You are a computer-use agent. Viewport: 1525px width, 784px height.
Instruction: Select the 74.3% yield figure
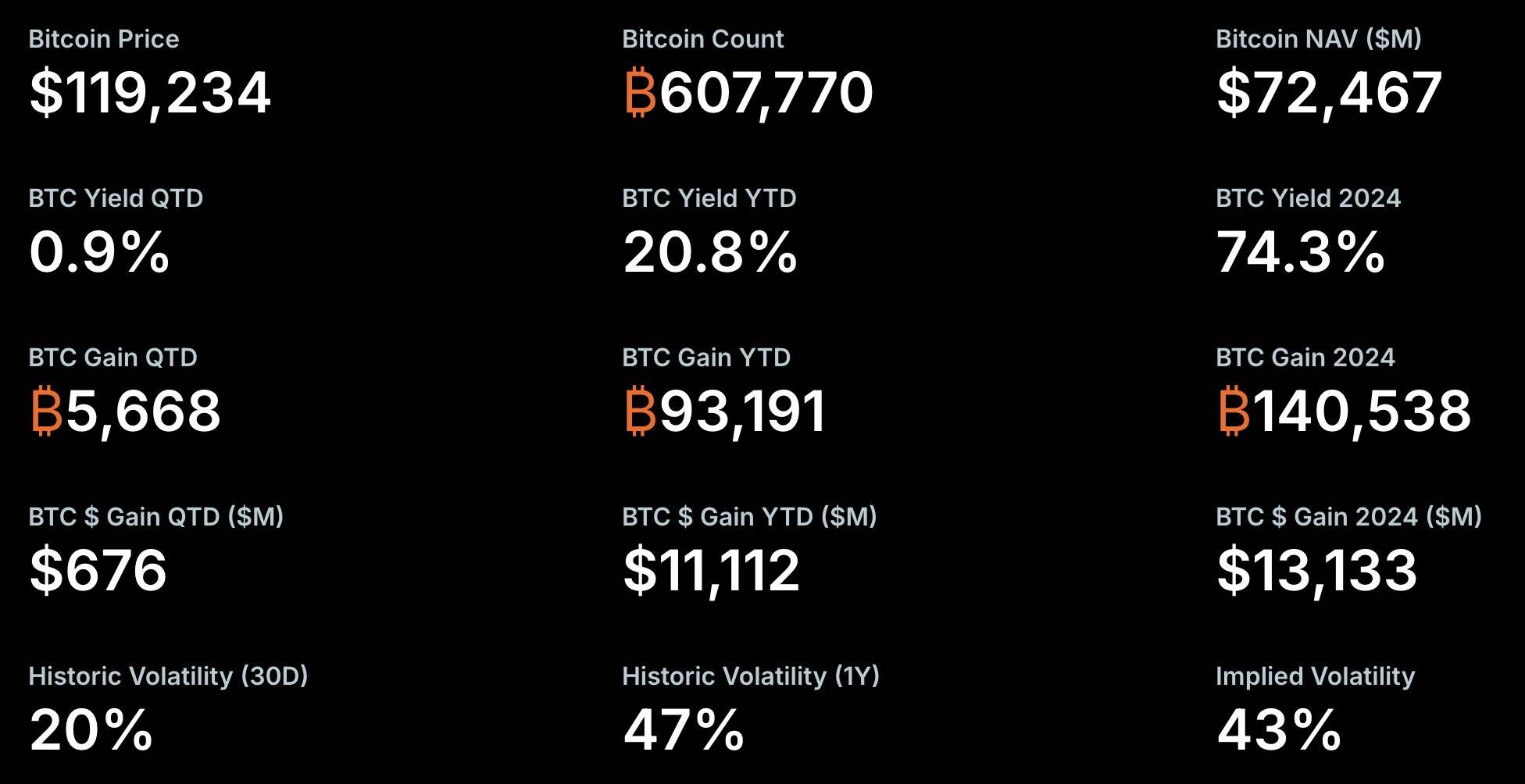coord(1300,253)
